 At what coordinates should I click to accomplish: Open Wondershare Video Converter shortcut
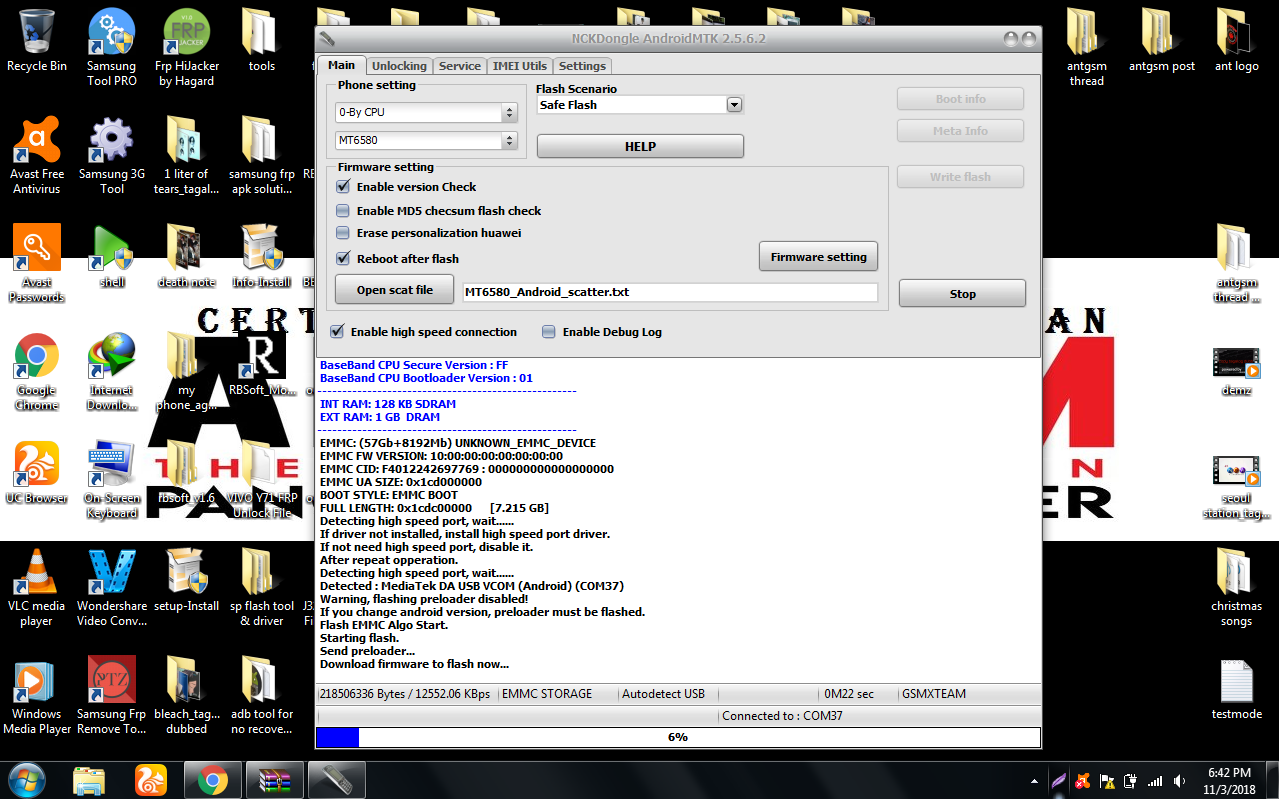click(112, 587)
